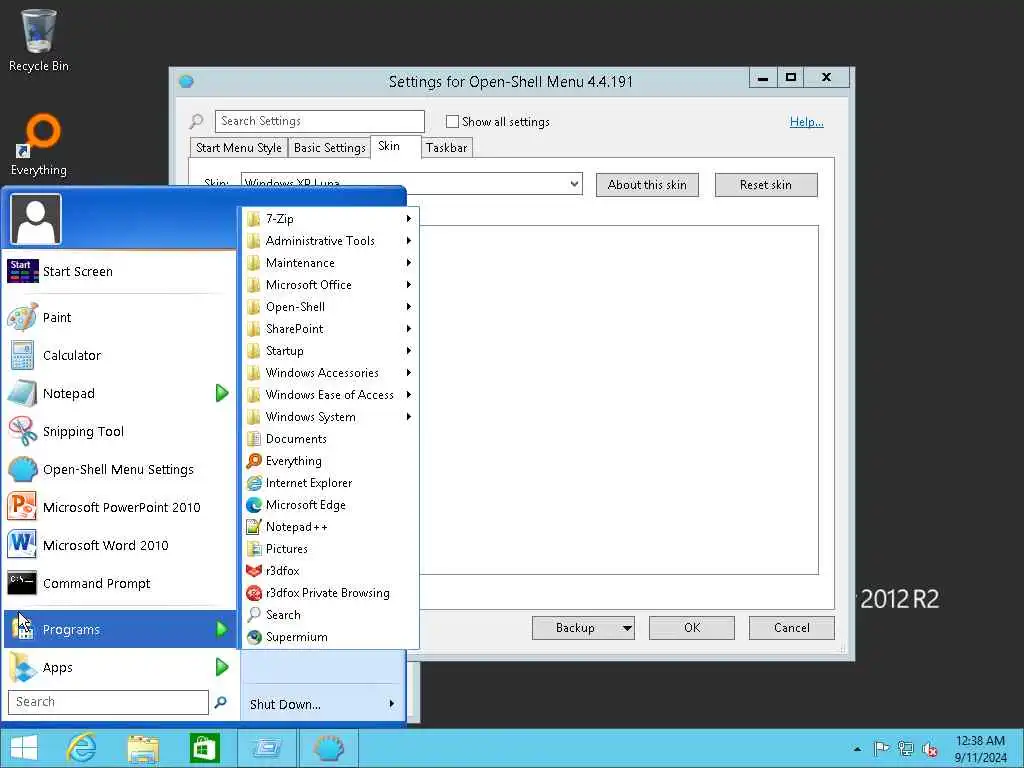Viewport: 1024px width, 768px height.
Task: Expand the 7-Zip folder submenu
Action: click(330, 219)
